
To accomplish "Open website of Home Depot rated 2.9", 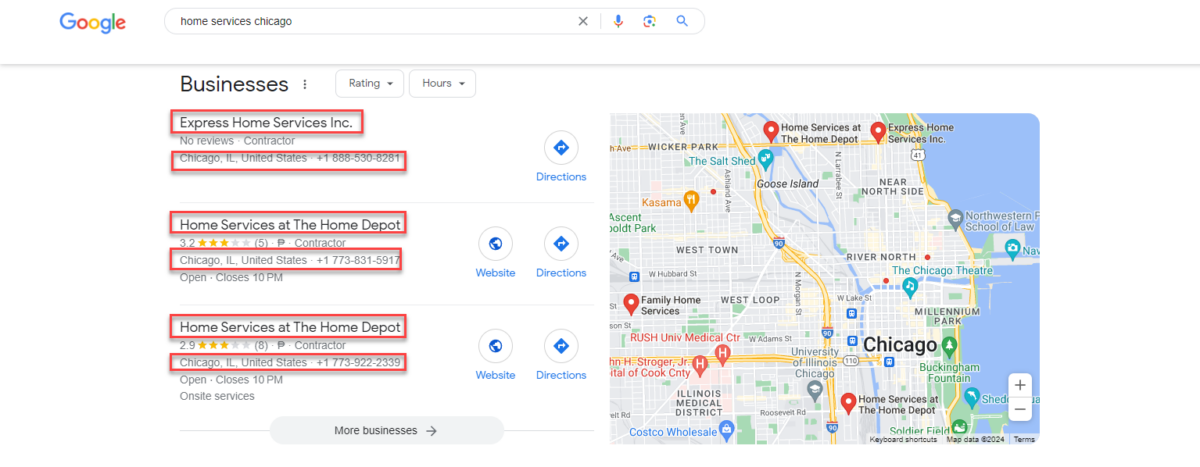I will (495, 356).
